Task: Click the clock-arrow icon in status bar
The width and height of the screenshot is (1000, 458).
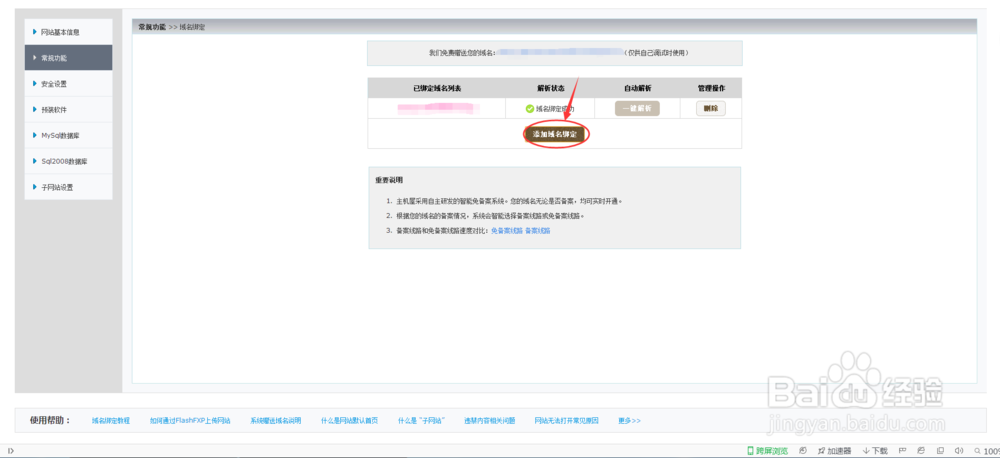Action: click(803, 451)
